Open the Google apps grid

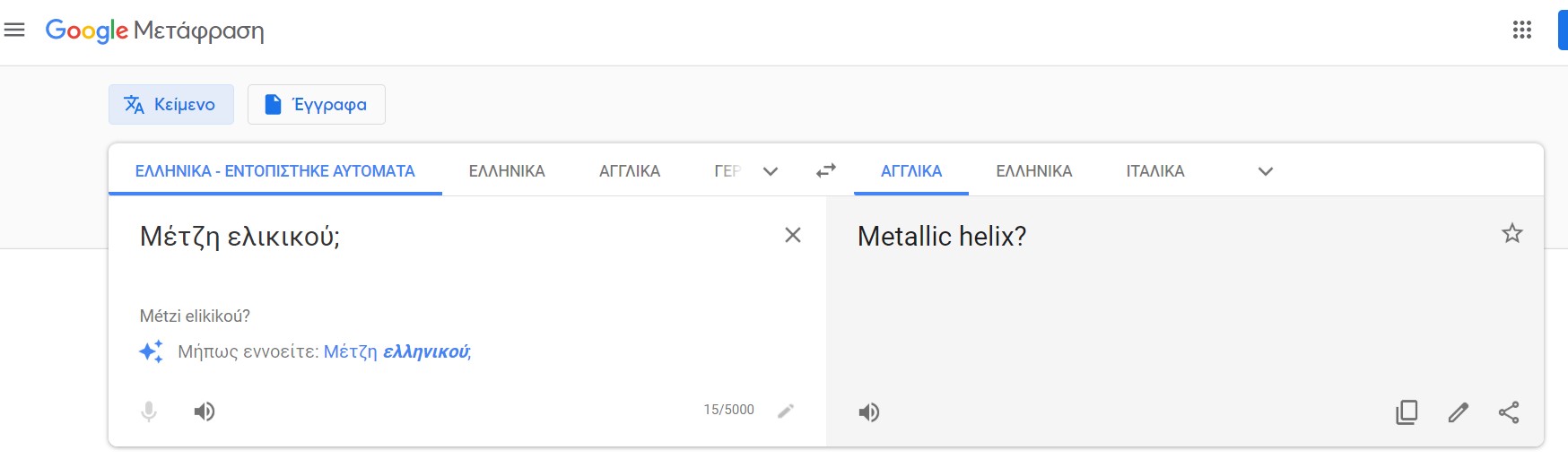[x=1521, y=30]
